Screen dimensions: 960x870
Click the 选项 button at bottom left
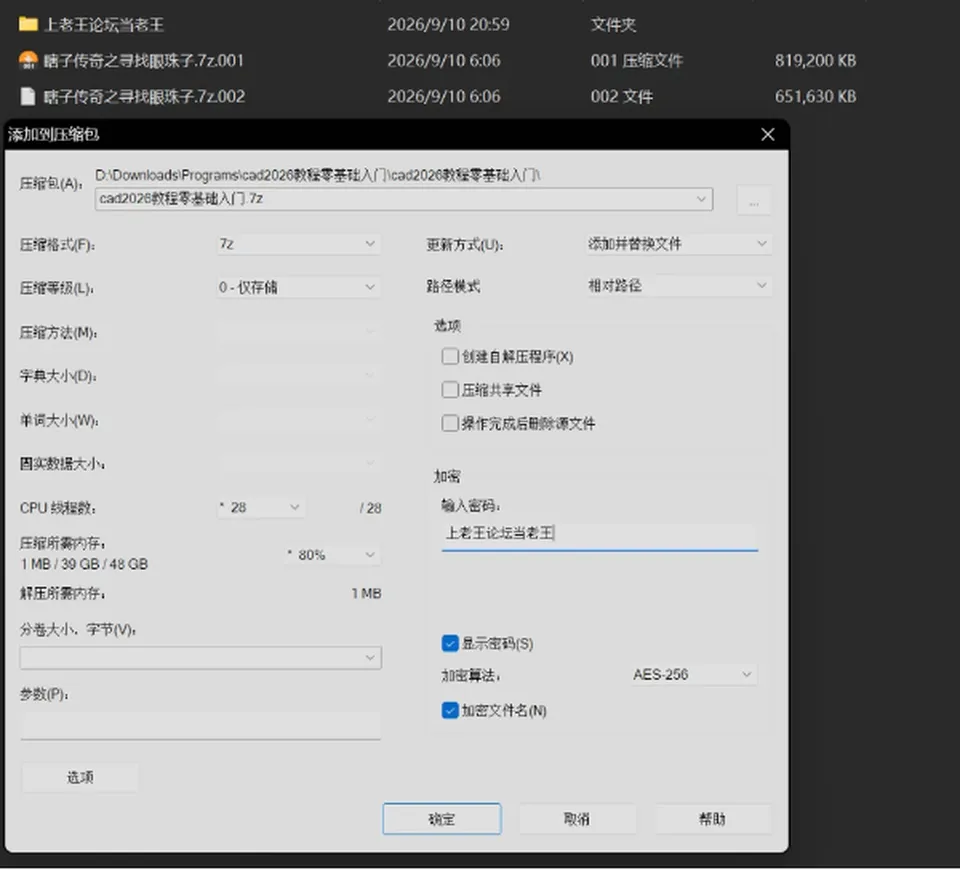[80, 778]
